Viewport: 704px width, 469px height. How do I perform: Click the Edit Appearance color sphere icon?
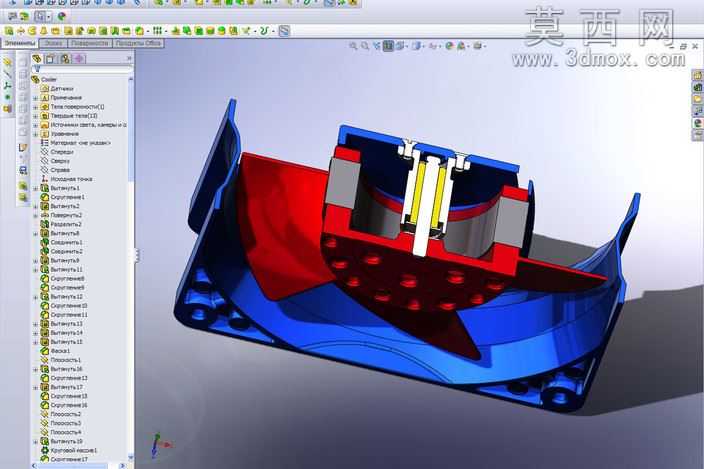449,46
